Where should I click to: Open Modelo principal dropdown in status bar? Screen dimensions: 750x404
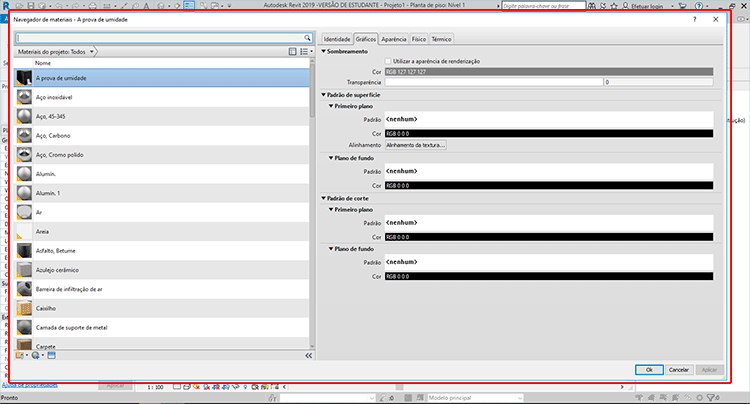coord(475,397)
